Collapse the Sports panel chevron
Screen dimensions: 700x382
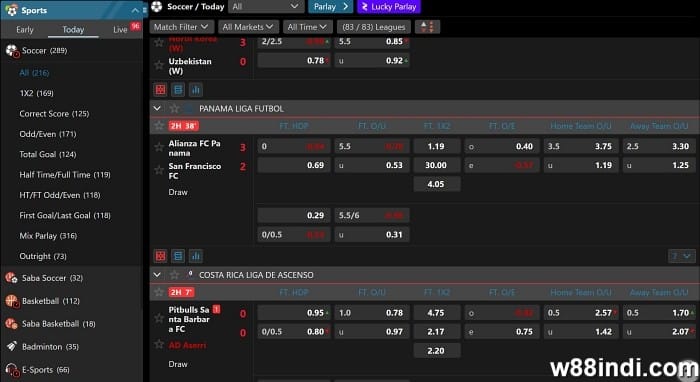(135, 10)
